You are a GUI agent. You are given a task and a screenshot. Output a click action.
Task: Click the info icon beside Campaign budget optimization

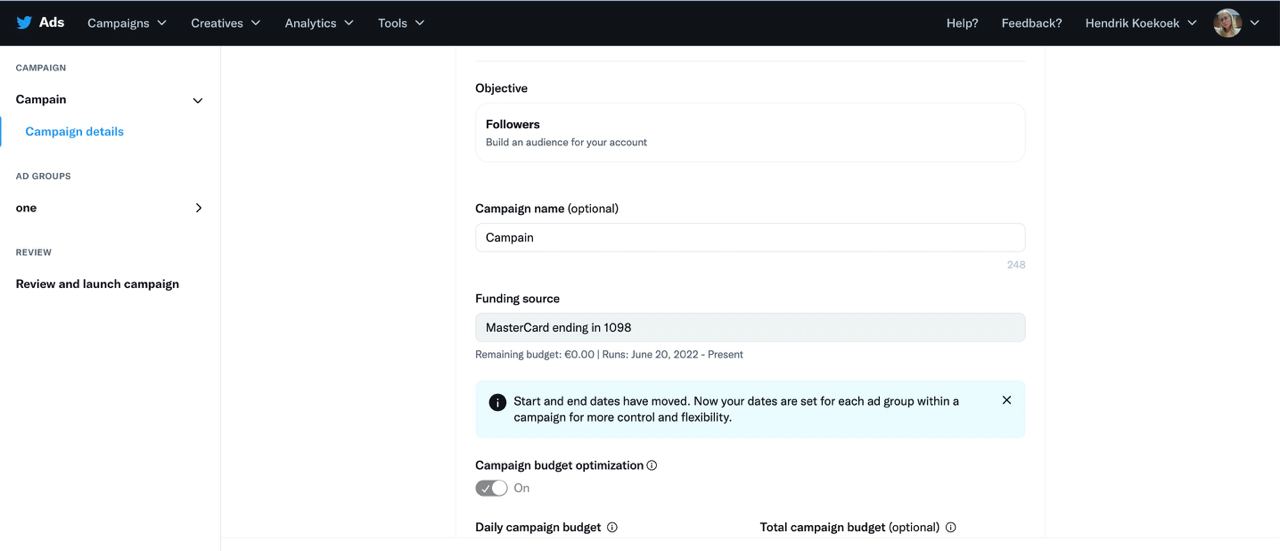pyautogui.click(x=652, y=465)
